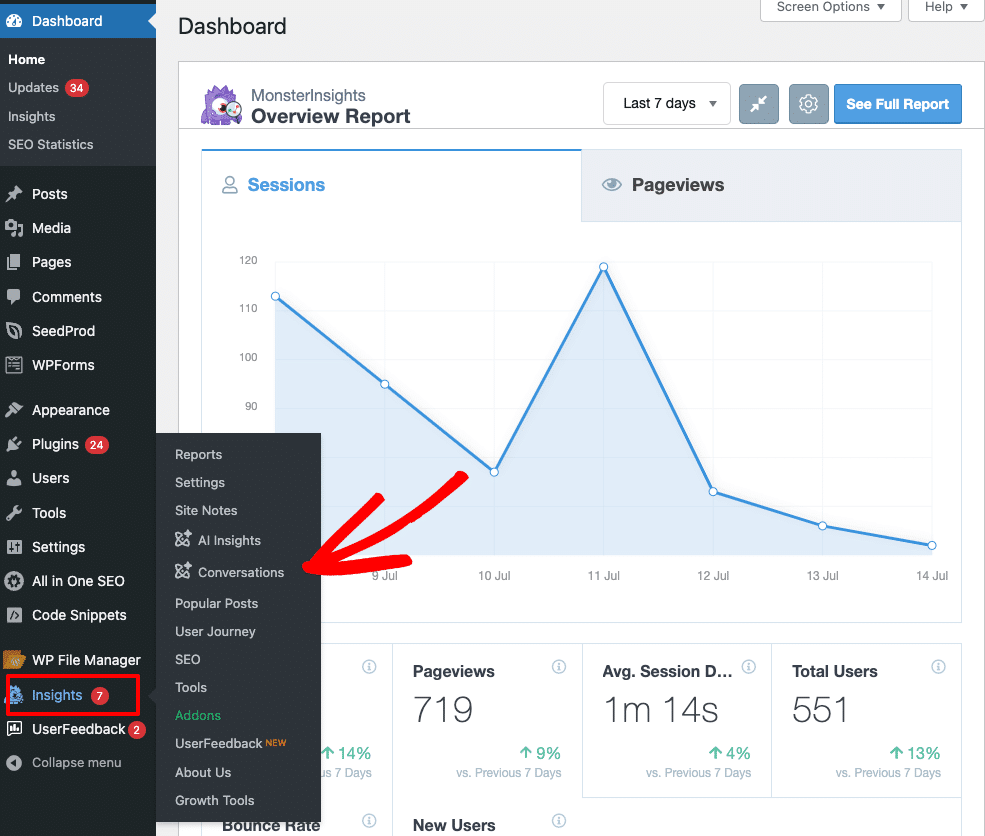Click the info icon on Pageviews card

[x=559, y=667]
